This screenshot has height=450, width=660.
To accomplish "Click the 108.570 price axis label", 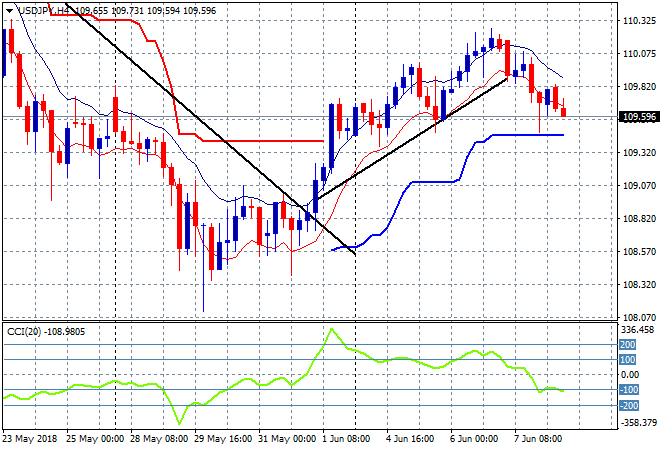I will (x=639, y=251).
